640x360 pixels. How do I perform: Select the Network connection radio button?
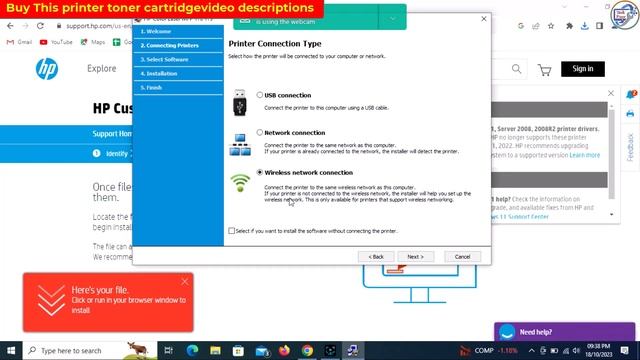click(260, 132)
